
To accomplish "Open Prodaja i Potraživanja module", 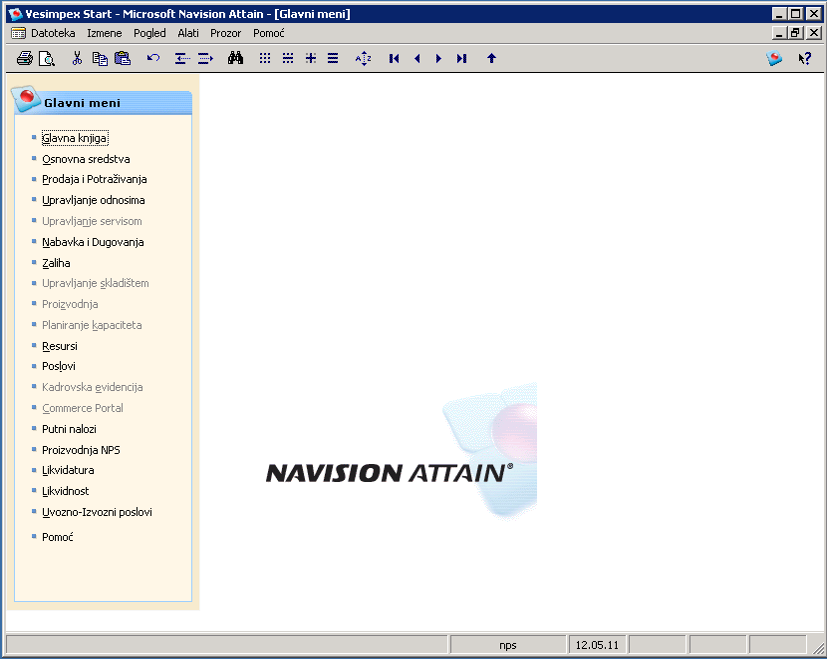I will [x=94, y=179].
